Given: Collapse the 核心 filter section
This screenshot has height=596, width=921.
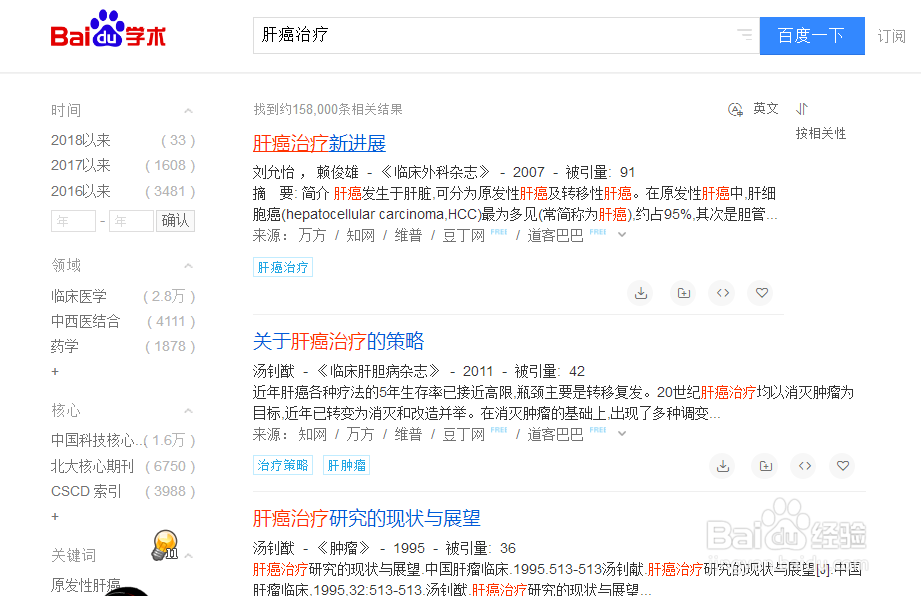Looking at the screenshot, I should click(188, 410).
